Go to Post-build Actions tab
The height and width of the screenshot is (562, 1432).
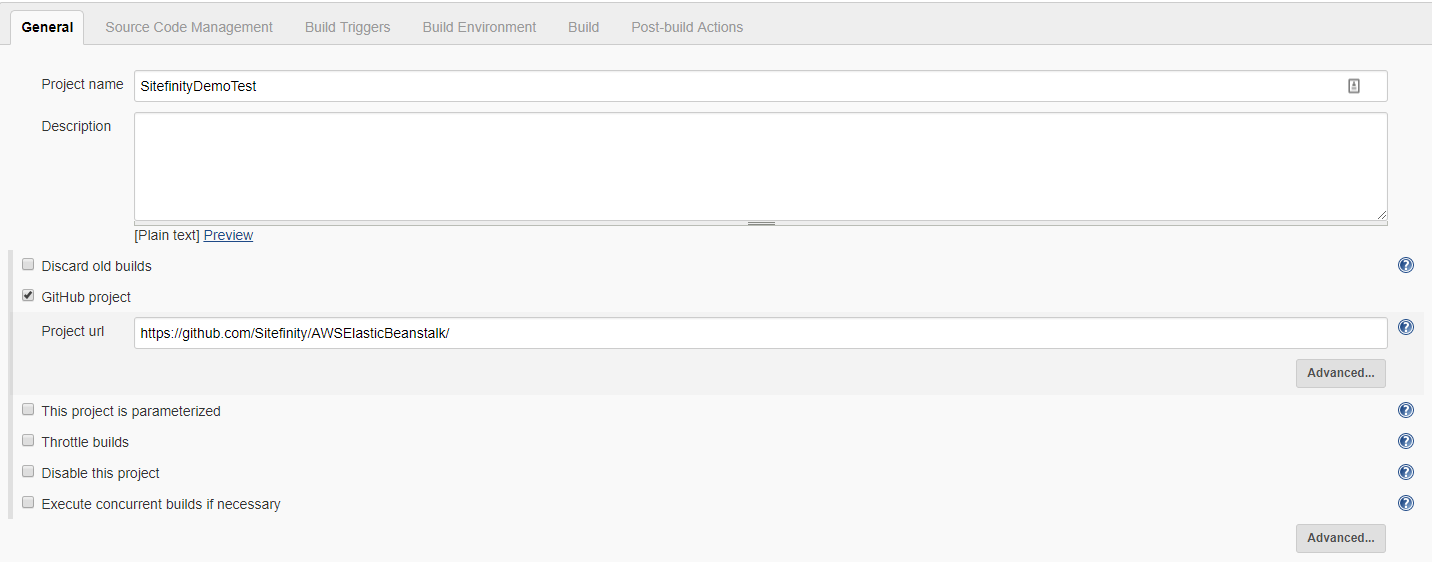[x=687, y=27]
